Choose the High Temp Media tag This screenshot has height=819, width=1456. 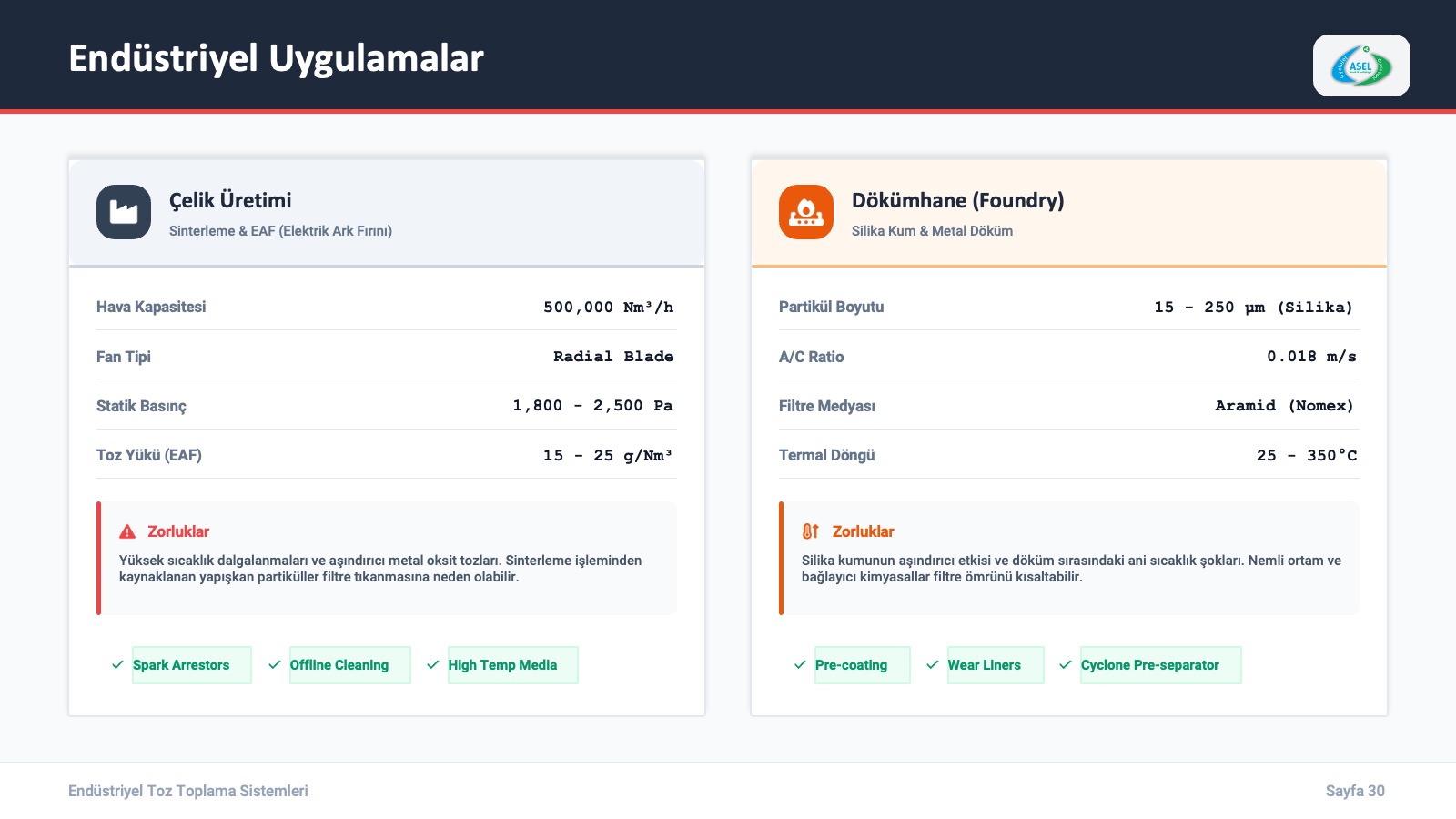(512, 665)
